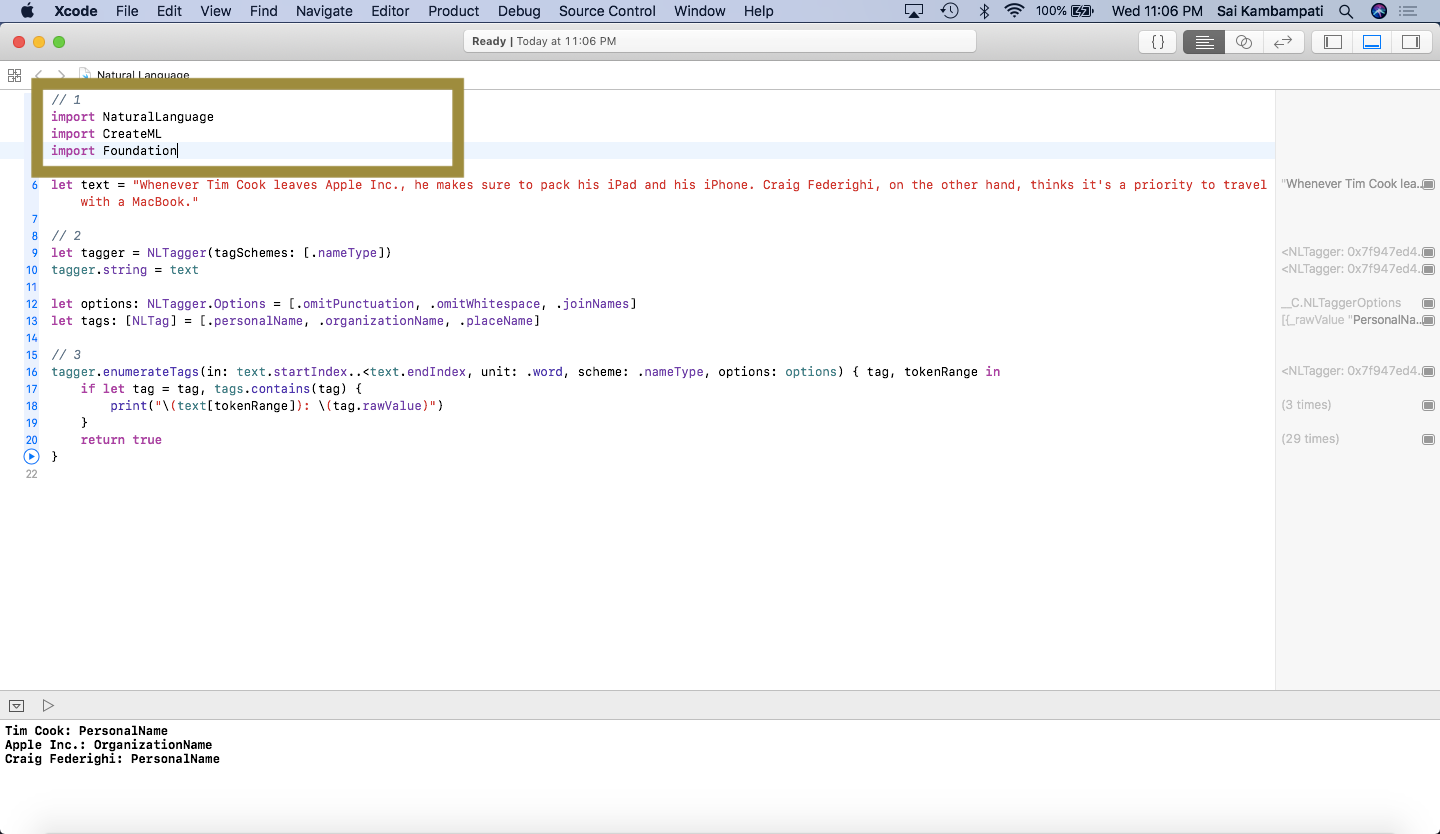Click the "Ready" activity status bar

[x=719, y=41]
